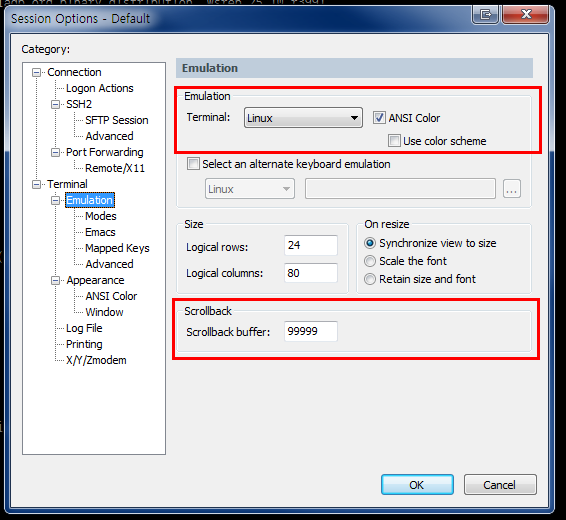
Task: Select SSH2 category
Action: 79,104
